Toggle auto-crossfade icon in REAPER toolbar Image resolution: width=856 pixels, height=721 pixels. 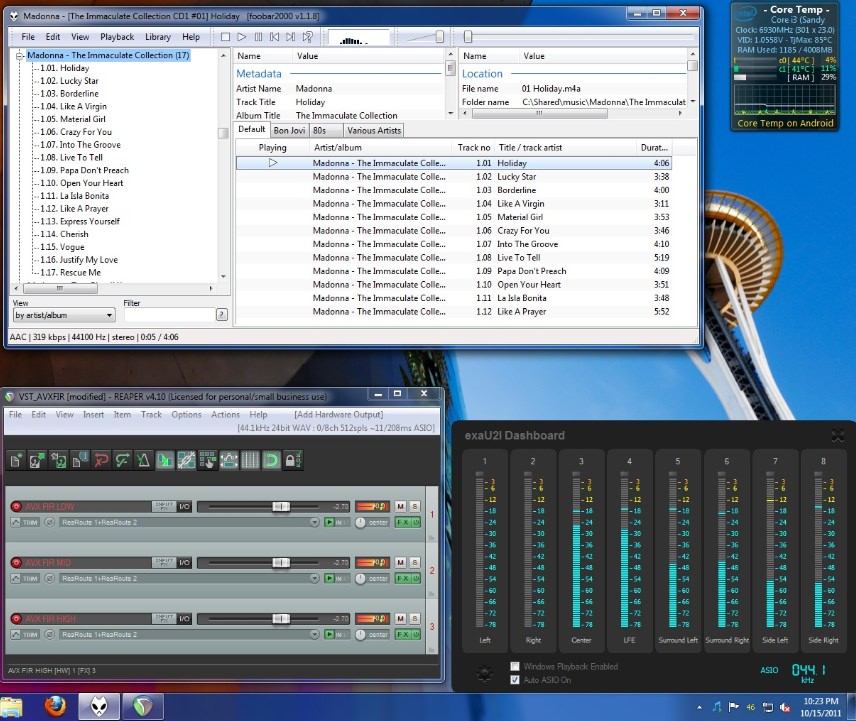click(165, 460)
